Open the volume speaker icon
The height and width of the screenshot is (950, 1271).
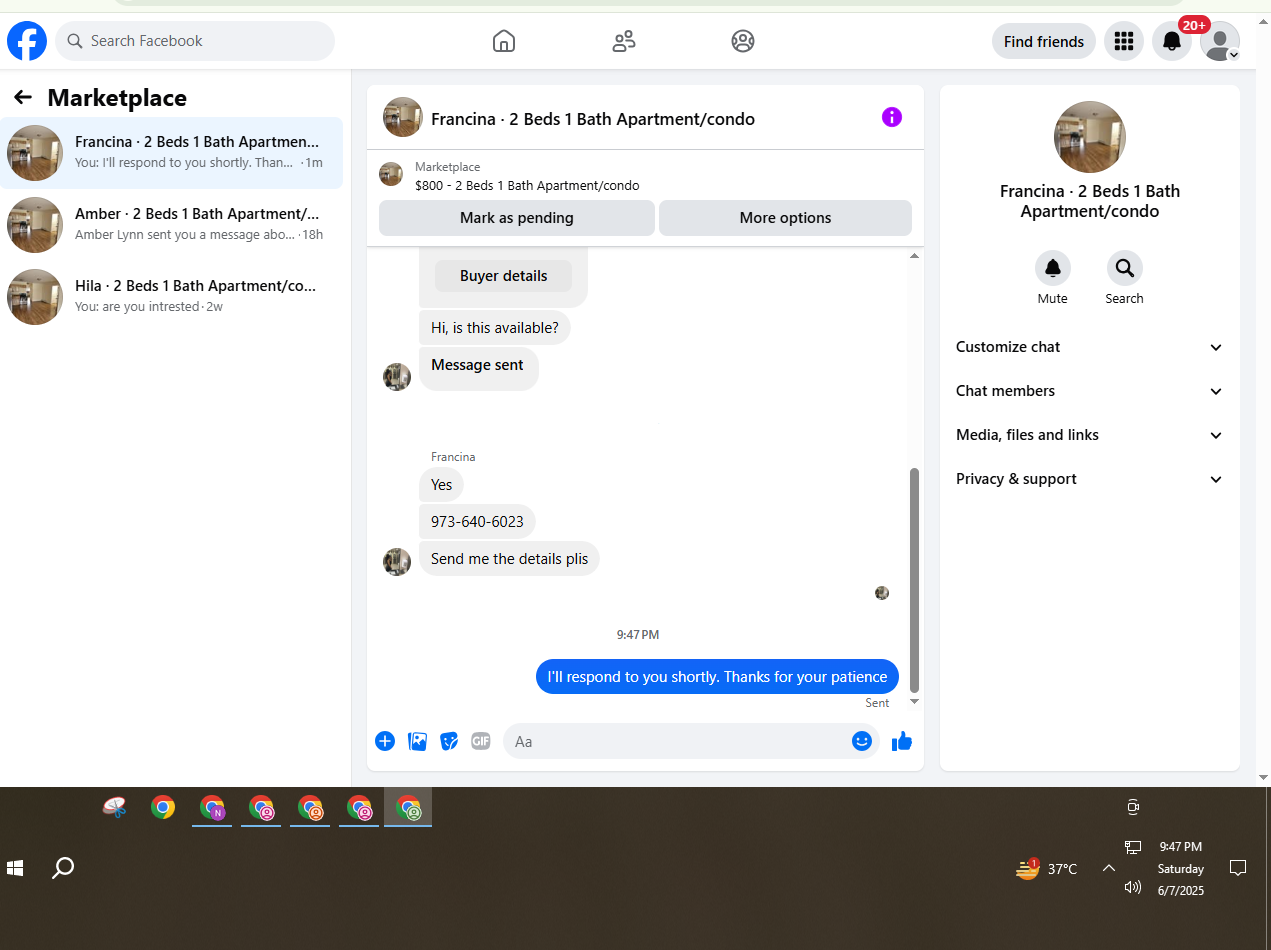click(1133, 887)
